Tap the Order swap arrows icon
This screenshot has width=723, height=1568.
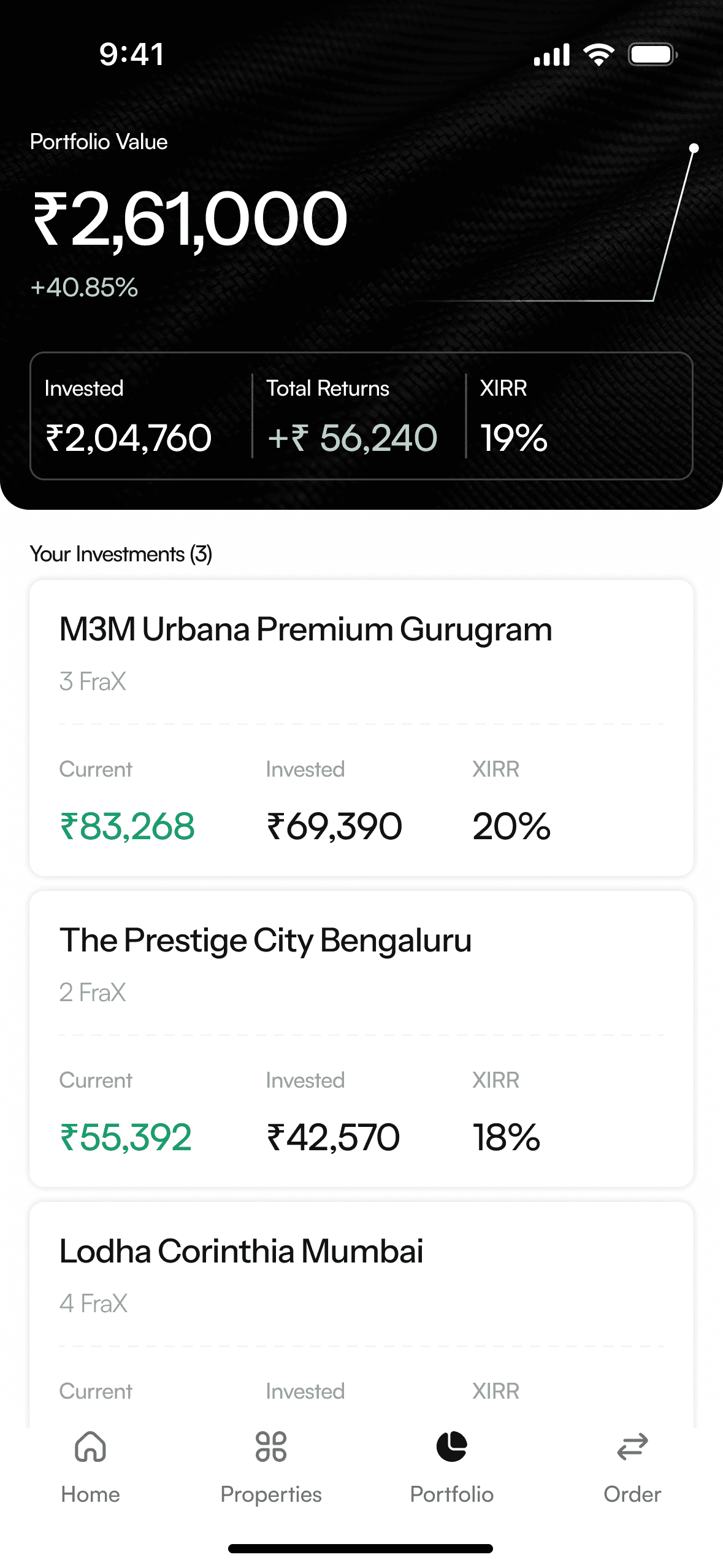(632, 1447)
